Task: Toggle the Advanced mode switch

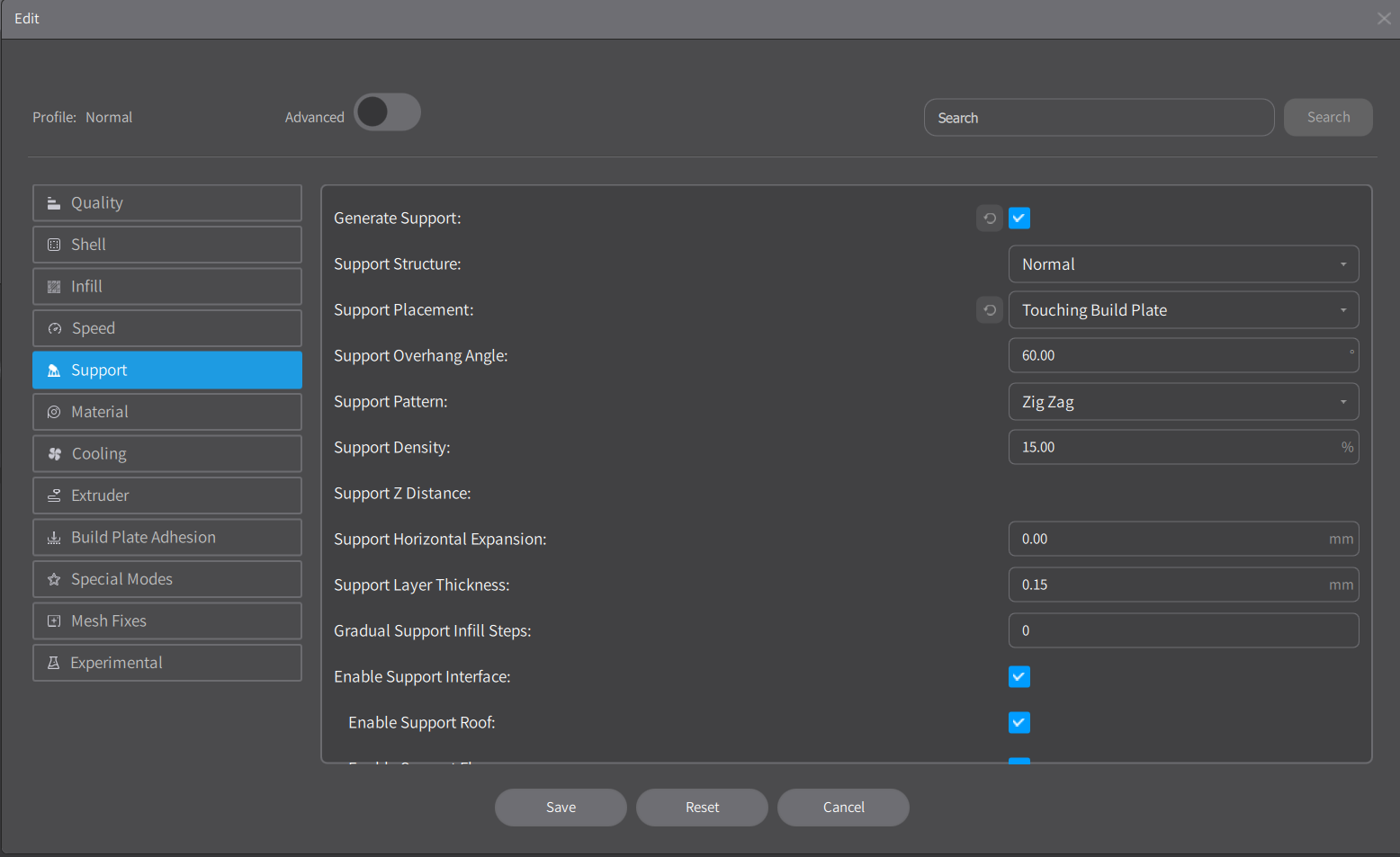Action: [x=388, y=112]
